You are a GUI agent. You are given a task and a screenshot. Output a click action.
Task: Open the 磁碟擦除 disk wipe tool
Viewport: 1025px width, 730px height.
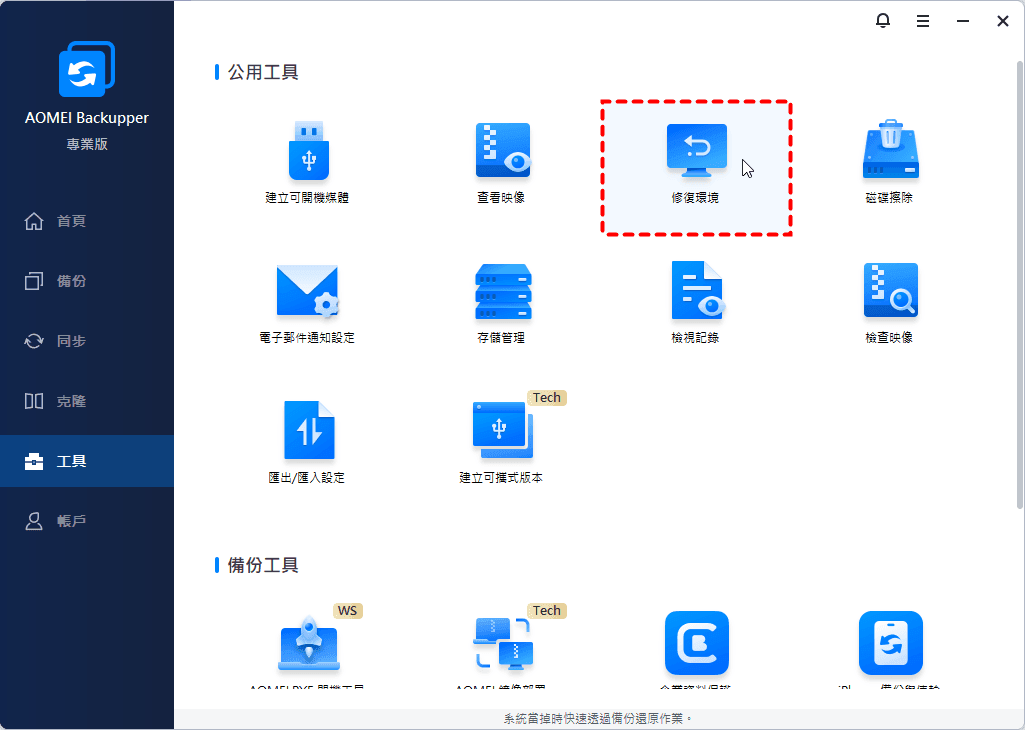pyautogui.click(x=889, y=152)
